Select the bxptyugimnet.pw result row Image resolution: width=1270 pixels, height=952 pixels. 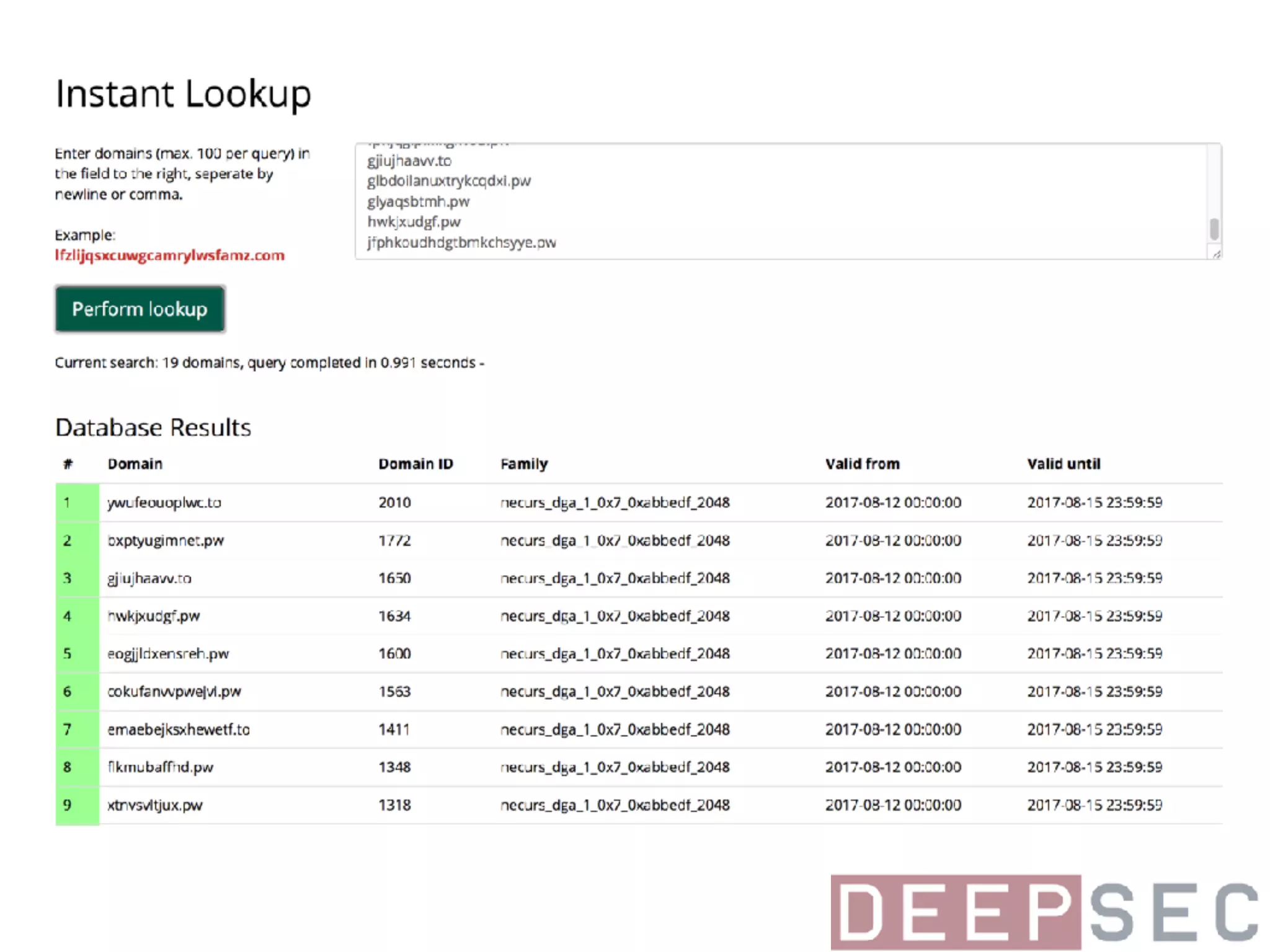tap(166, 540)
